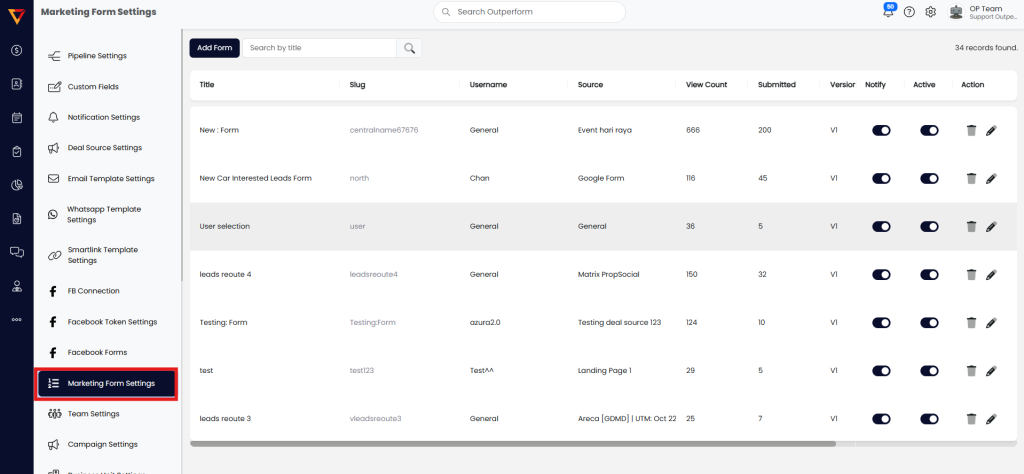Edit the "test" form using pencil icon

(991, 370)
